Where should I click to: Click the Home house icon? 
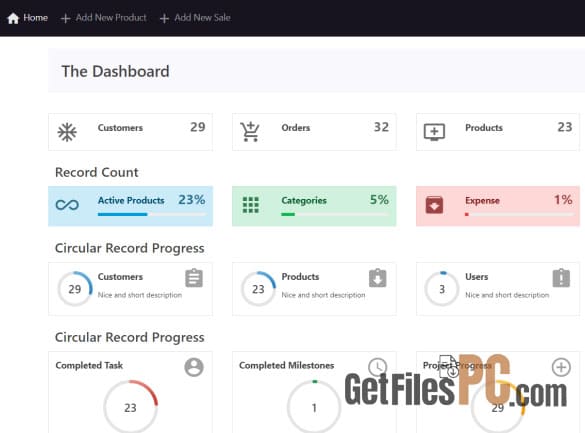(x=13, y=18)
